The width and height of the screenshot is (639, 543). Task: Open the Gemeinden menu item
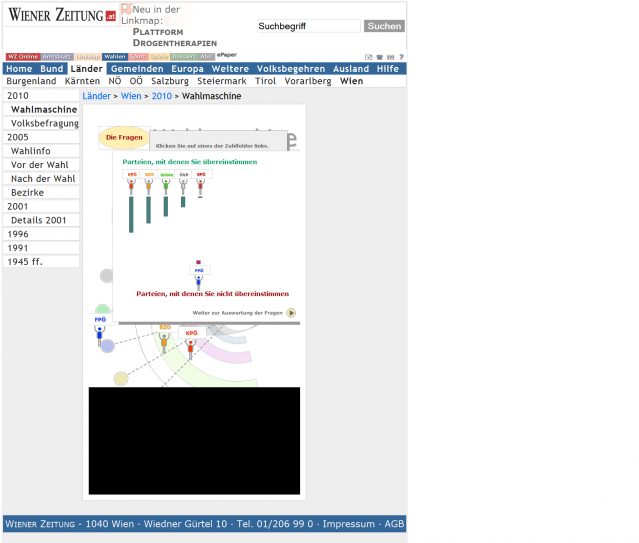point(137,69)
